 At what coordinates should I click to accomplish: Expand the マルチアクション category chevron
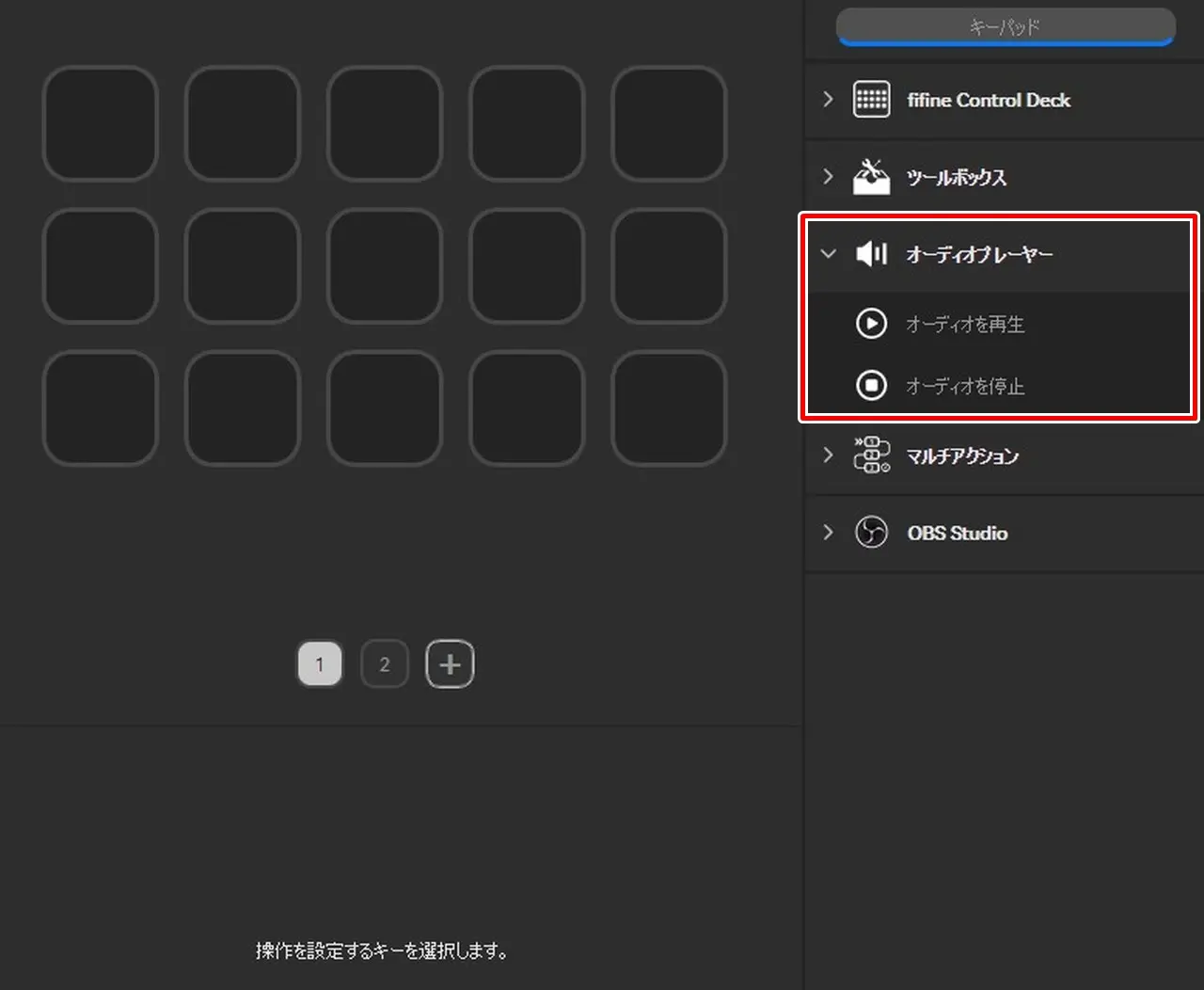pyautogui.click(x=828, y=455)
